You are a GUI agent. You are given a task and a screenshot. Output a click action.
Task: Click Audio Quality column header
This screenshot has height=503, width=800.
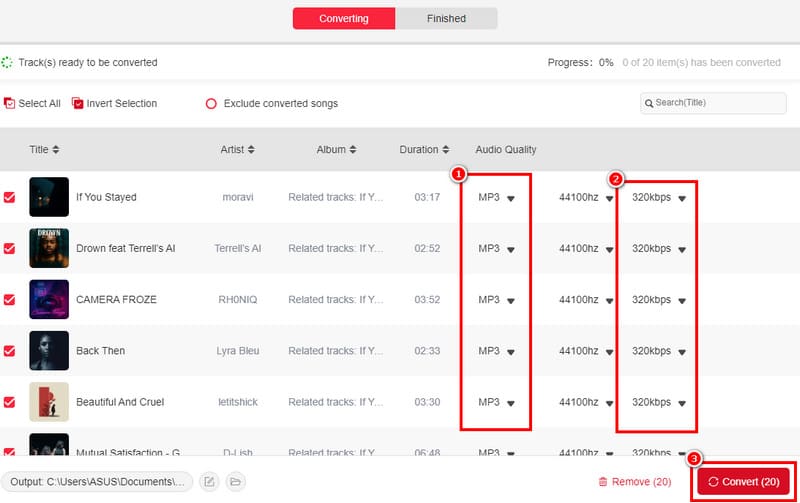coord(506,149)
